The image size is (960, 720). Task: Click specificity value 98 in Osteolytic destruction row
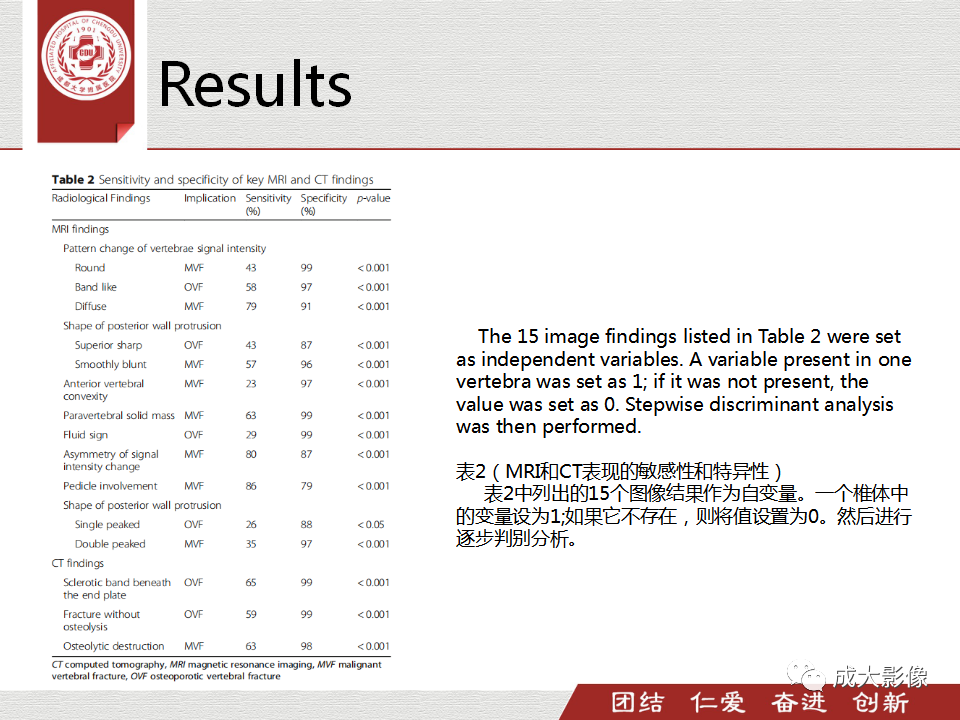pyautogui.click(x=306, y=646)
